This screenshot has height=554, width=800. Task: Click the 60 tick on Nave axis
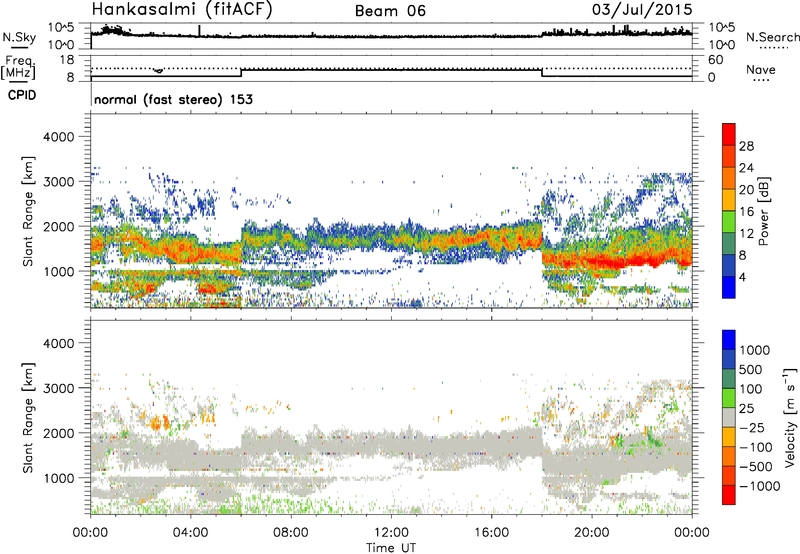pos(715,60)
